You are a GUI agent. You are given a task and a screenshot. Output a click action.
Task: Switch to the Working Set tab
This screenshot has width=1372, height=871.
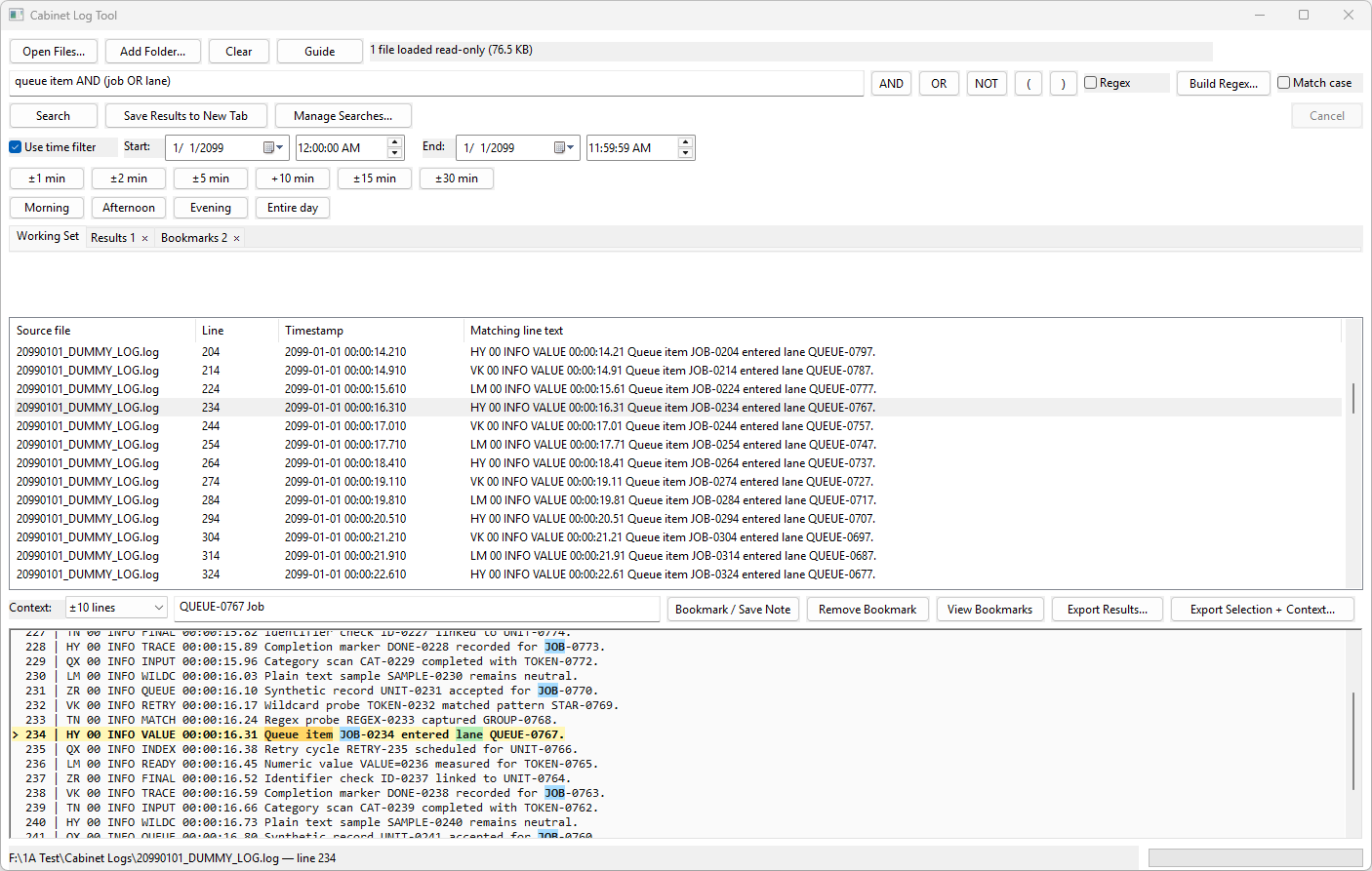point(48,237)
